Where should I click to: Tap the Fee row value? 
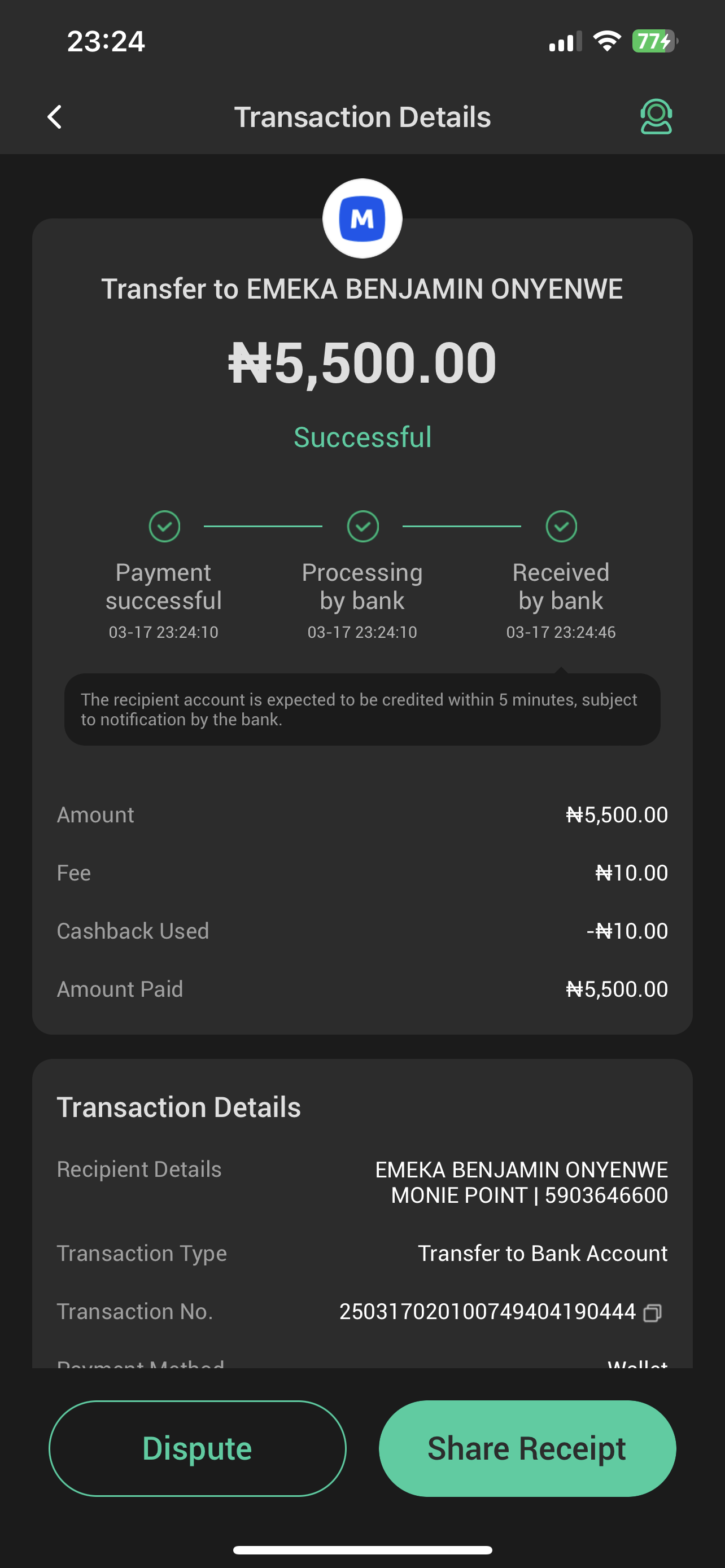tap(631, 873)
